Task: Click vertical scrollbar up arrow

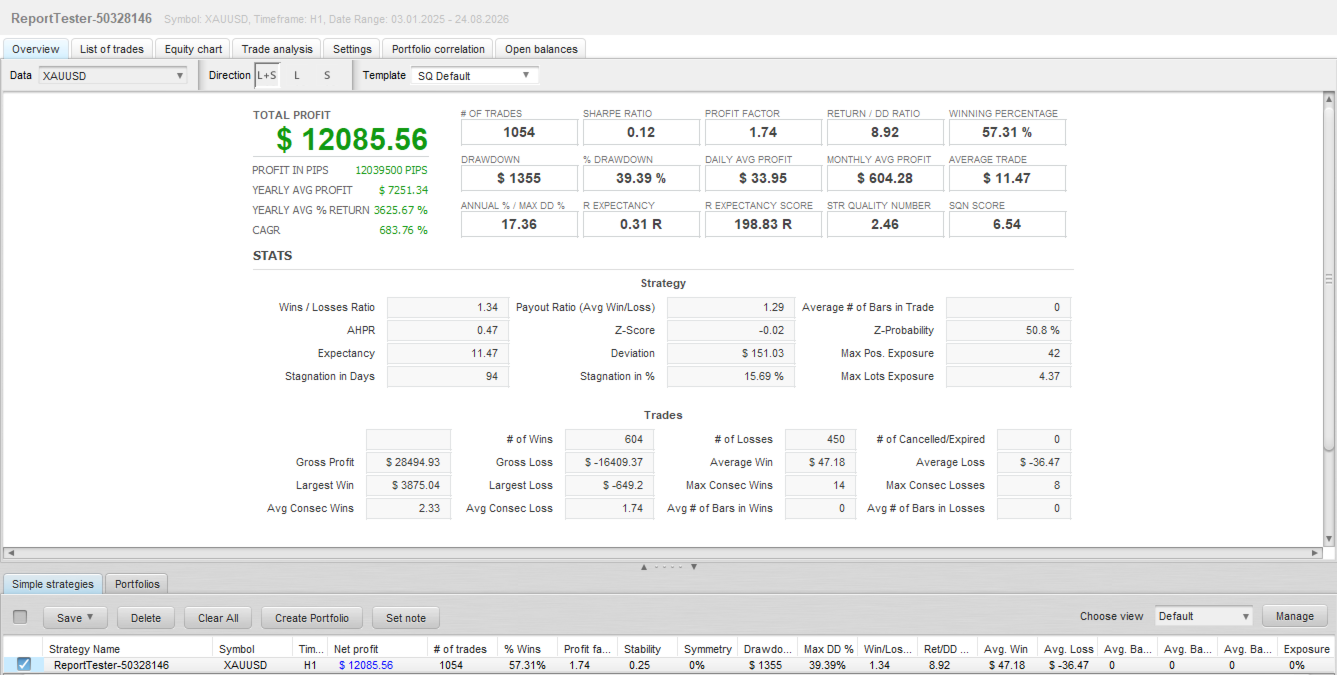Action: coord(1328,100)
